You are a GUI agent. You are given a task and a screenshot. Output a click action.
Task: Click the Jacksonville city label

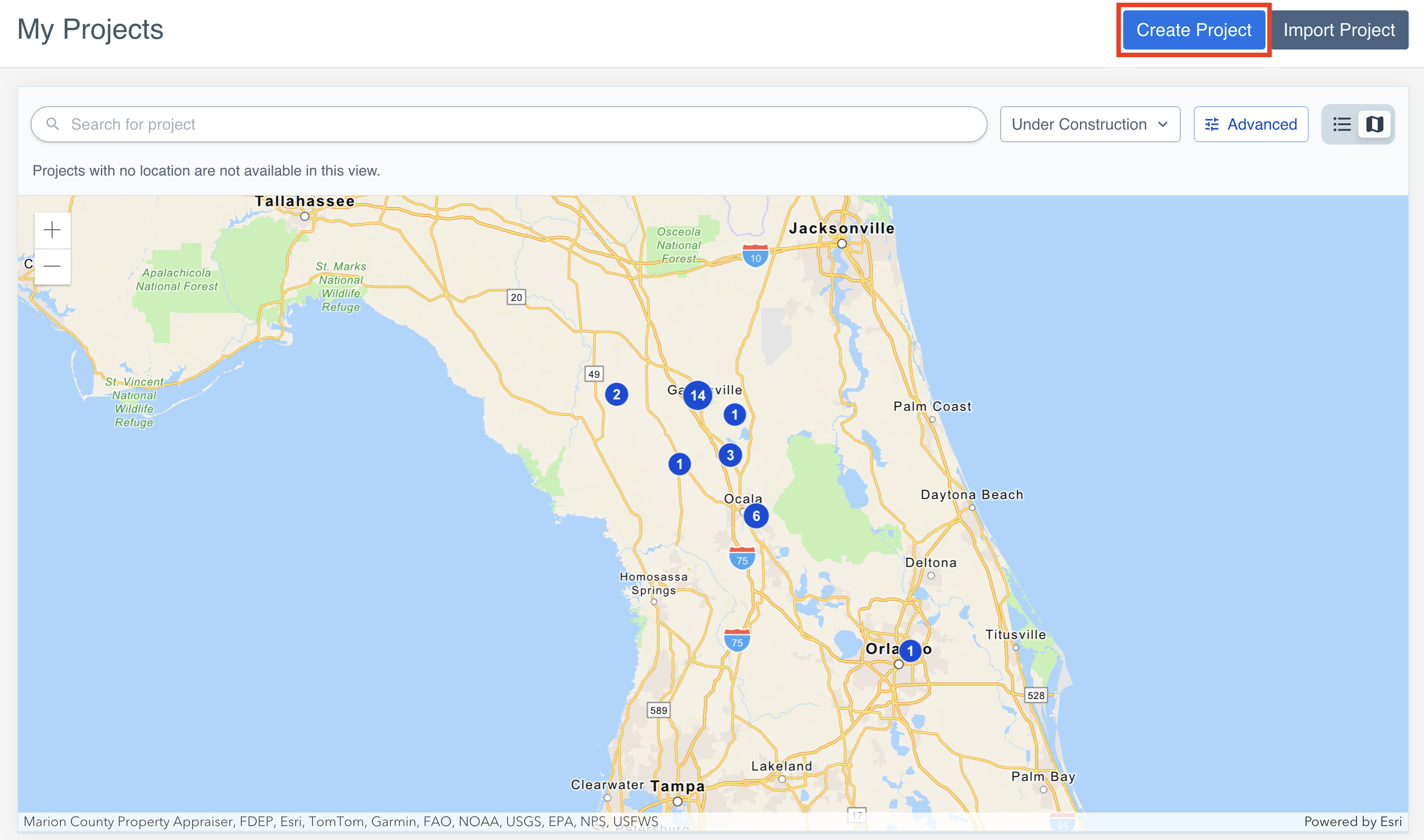coord(841,228)
